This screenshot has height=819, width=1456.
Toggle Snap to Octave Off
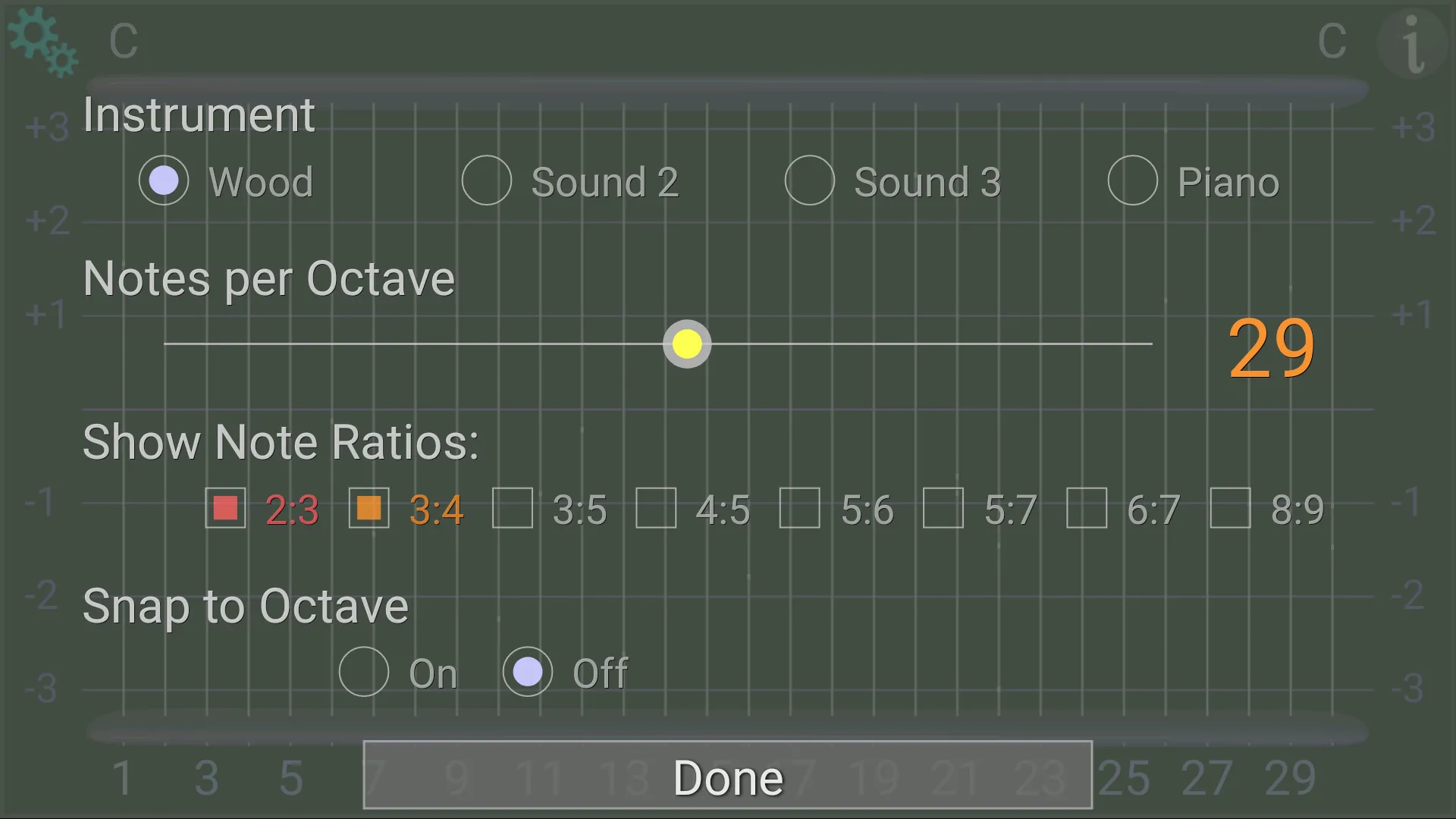point(527,671)
